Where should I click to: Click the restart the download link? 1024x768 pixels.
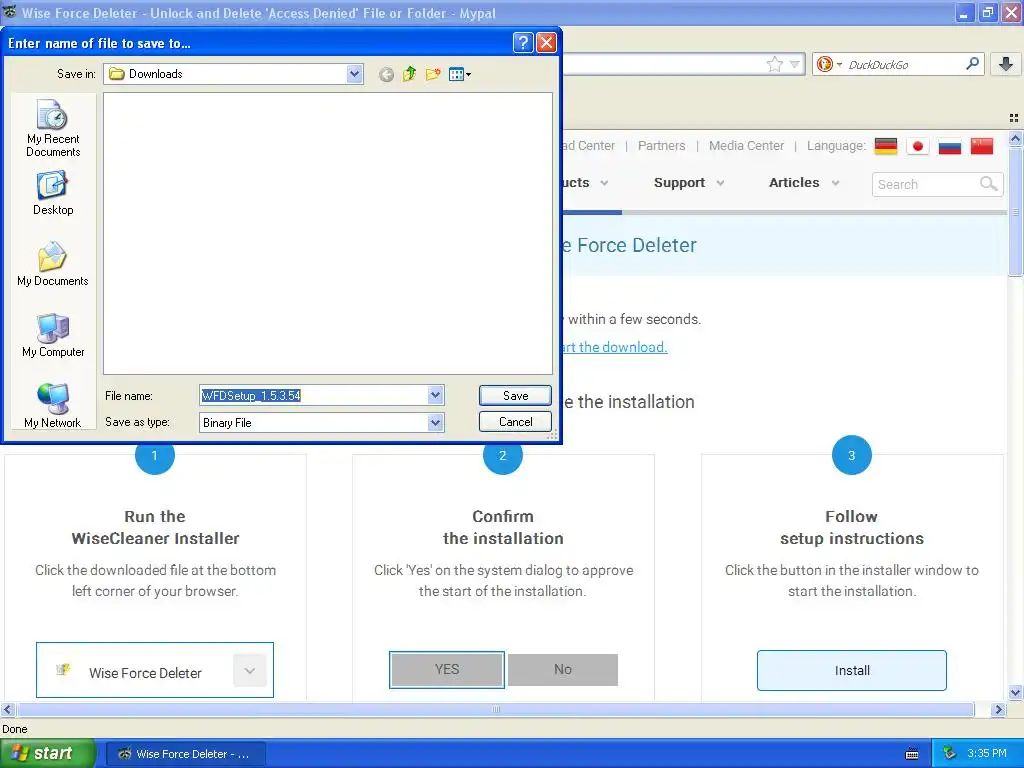pyautogui.click(x=614, y=347)
